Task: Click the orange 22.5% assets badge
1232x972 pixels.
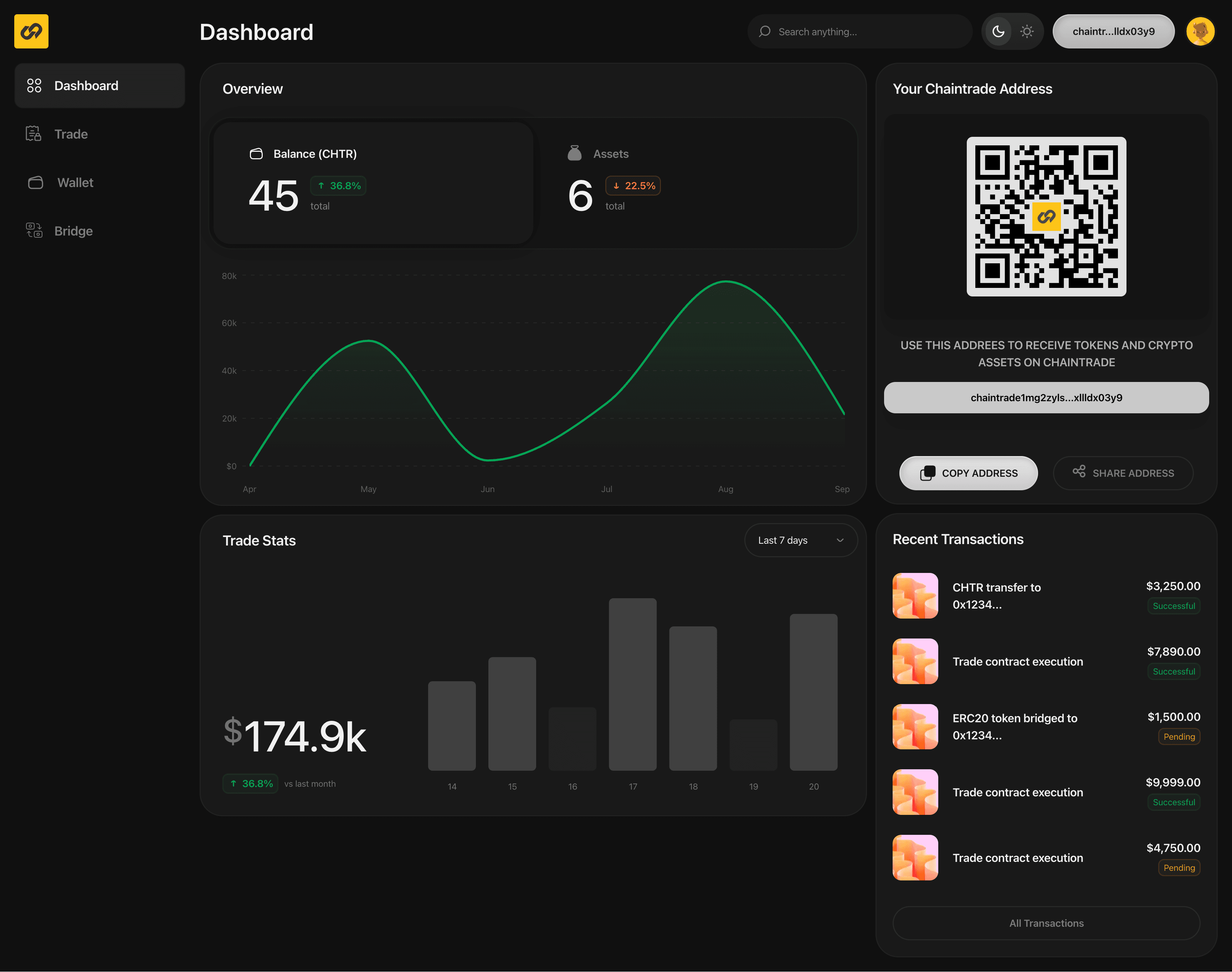Action: click(x=633, y=186)
